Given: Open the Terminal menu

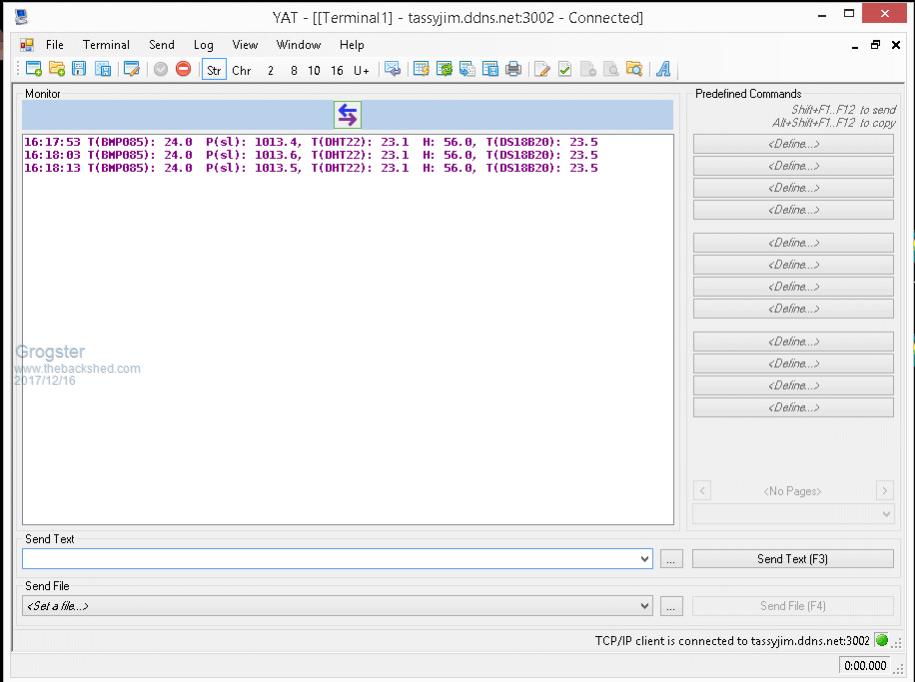Looking at the screenshot, I should click(106, 45).
